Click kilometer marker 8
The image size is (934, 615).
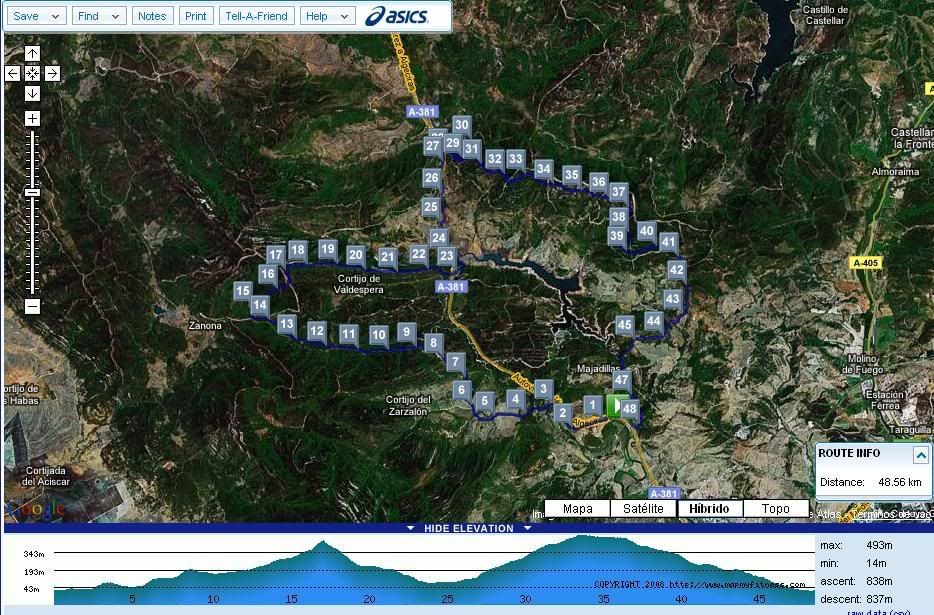click(x=434, y=343)
